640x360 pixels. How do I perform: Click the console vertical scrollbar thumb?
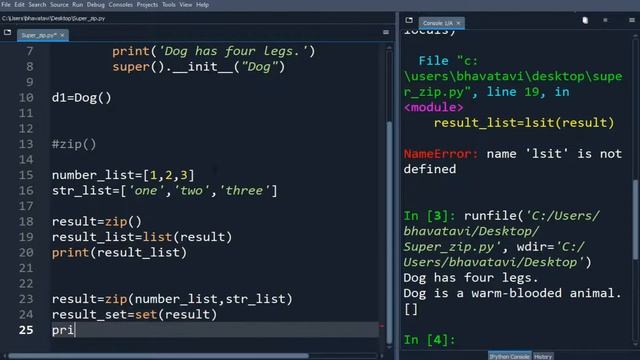pos(636,220)
